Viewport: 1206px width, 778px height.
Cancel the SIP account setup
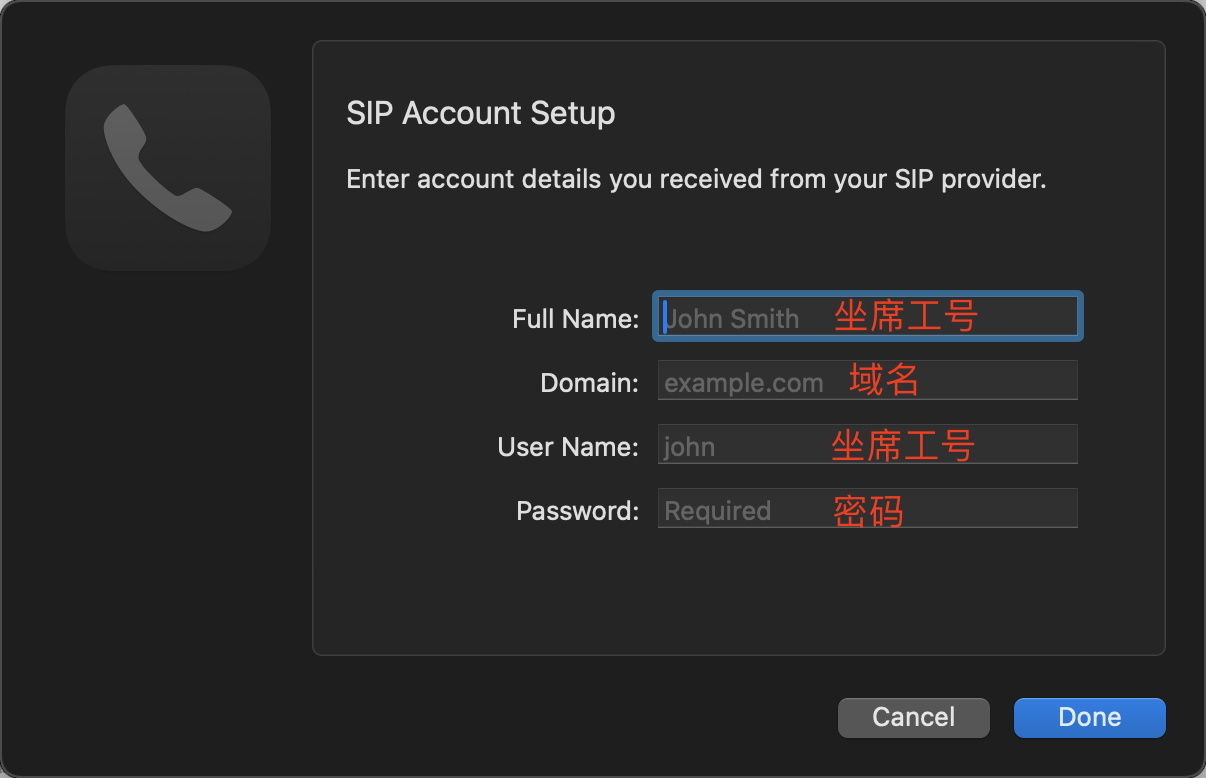coord(914,717)
